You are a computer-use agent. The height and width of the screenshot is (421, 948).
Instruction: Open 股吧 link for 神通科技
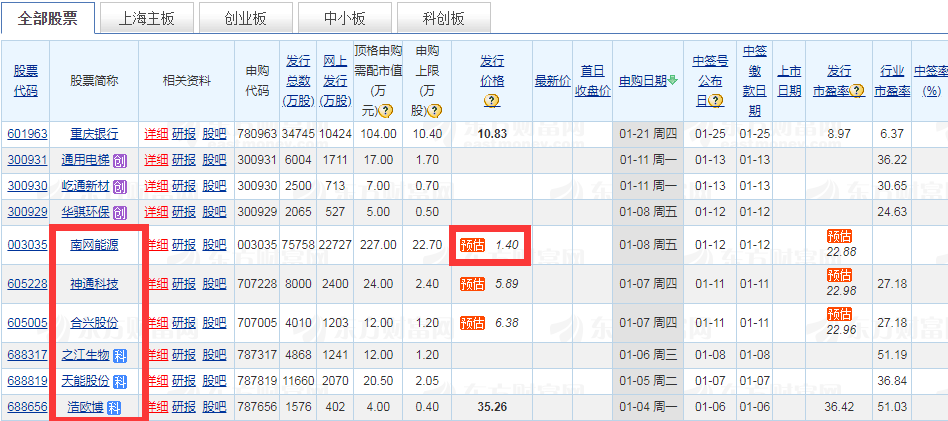tap(214, 284)
